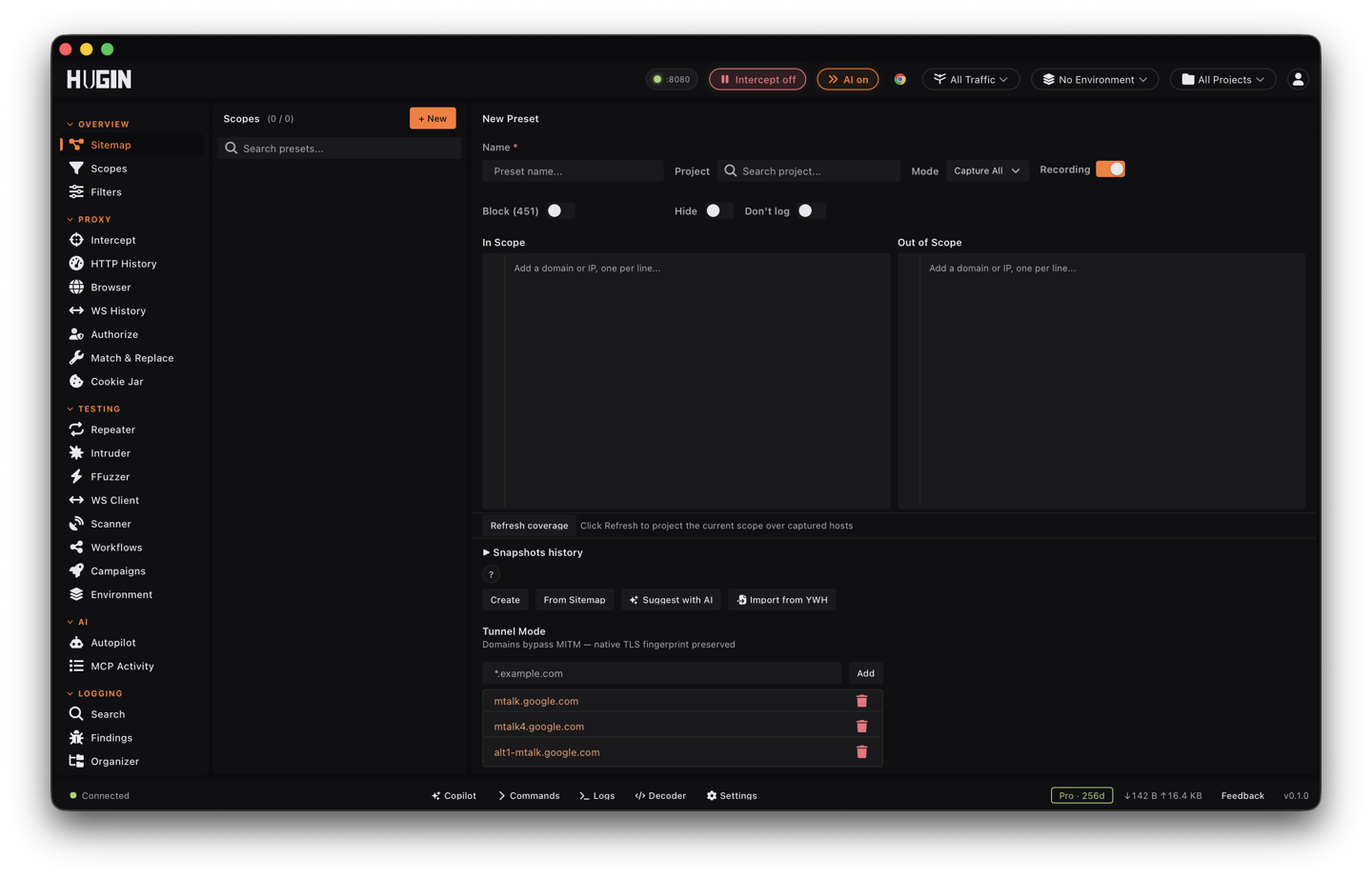Click the Match & Replace wrench icon
Viewport: 1372px width, 878px height.
coord(76,358)
